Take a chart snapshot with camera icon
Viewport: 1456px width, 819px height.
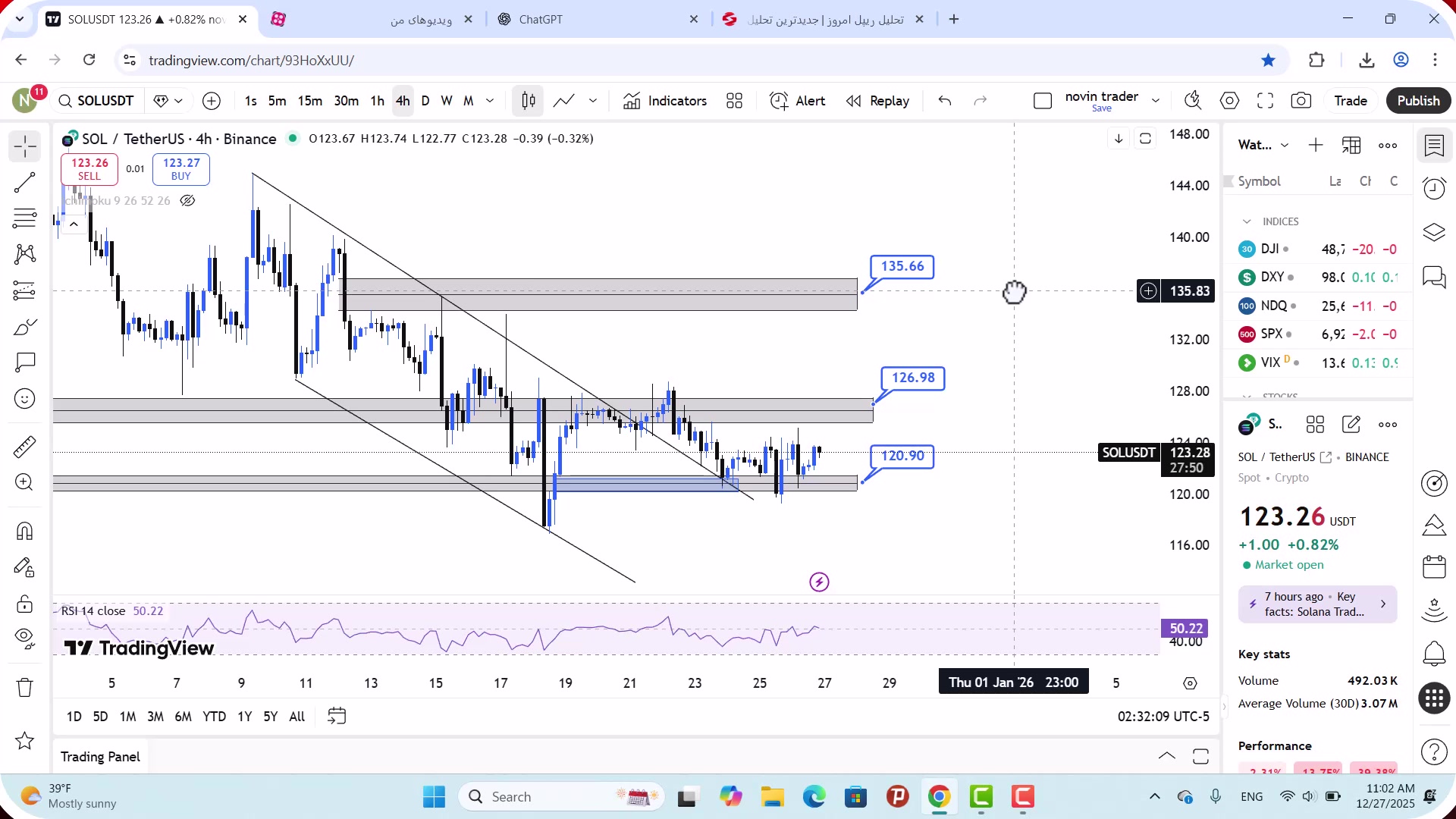click(1301, 101)
